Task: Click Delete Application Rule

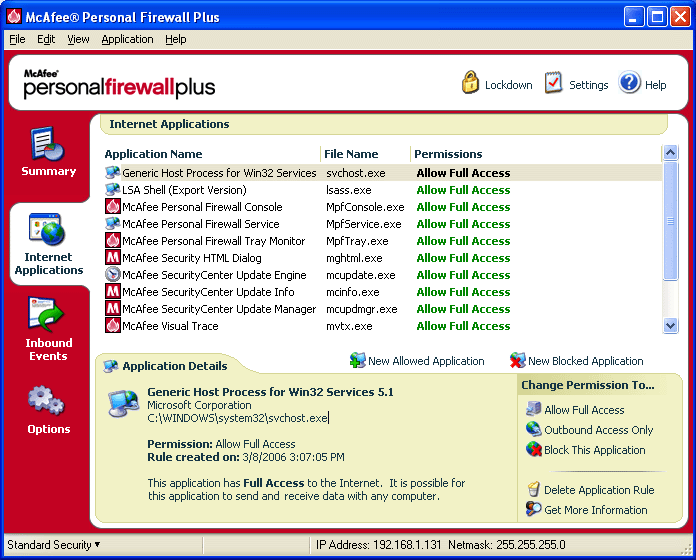Action: [598, 490]
